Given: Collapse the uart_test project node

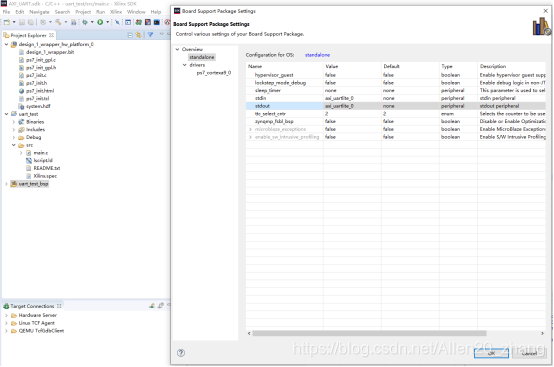Looking at the screenshot, I should [x=6, y=114].
